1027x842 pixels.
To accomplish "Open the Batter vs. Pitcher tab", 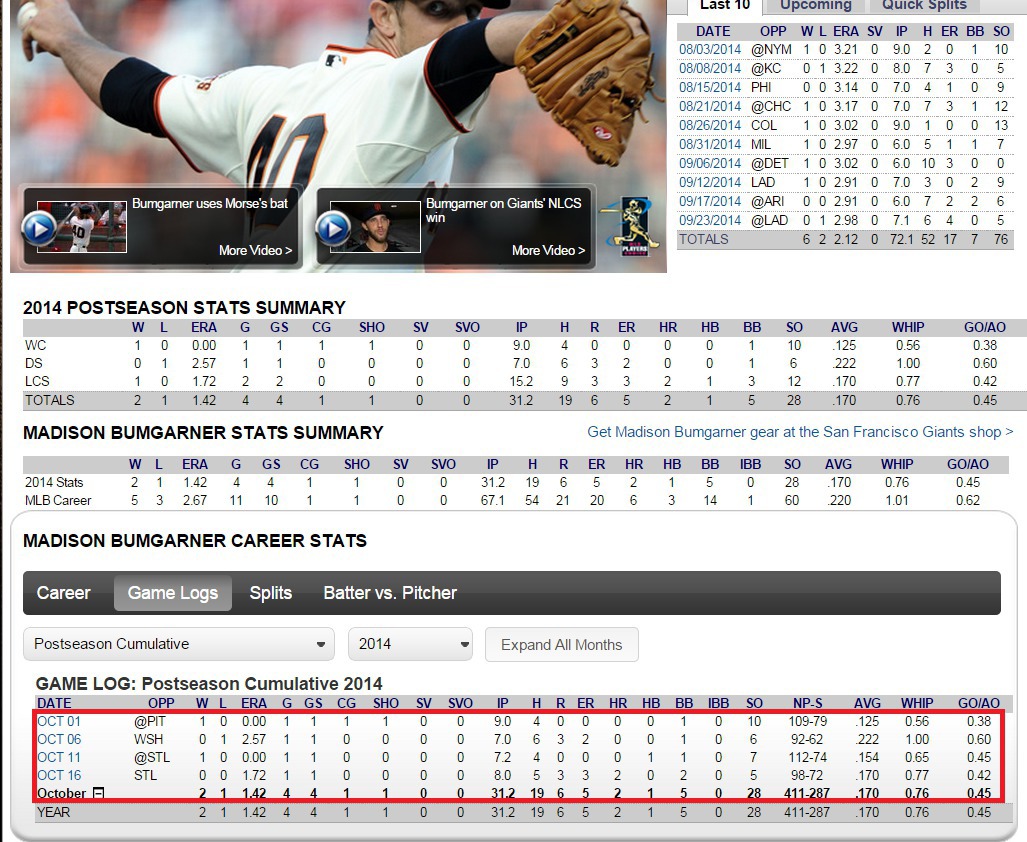I will pyautogui.click(x=390, y=593).
